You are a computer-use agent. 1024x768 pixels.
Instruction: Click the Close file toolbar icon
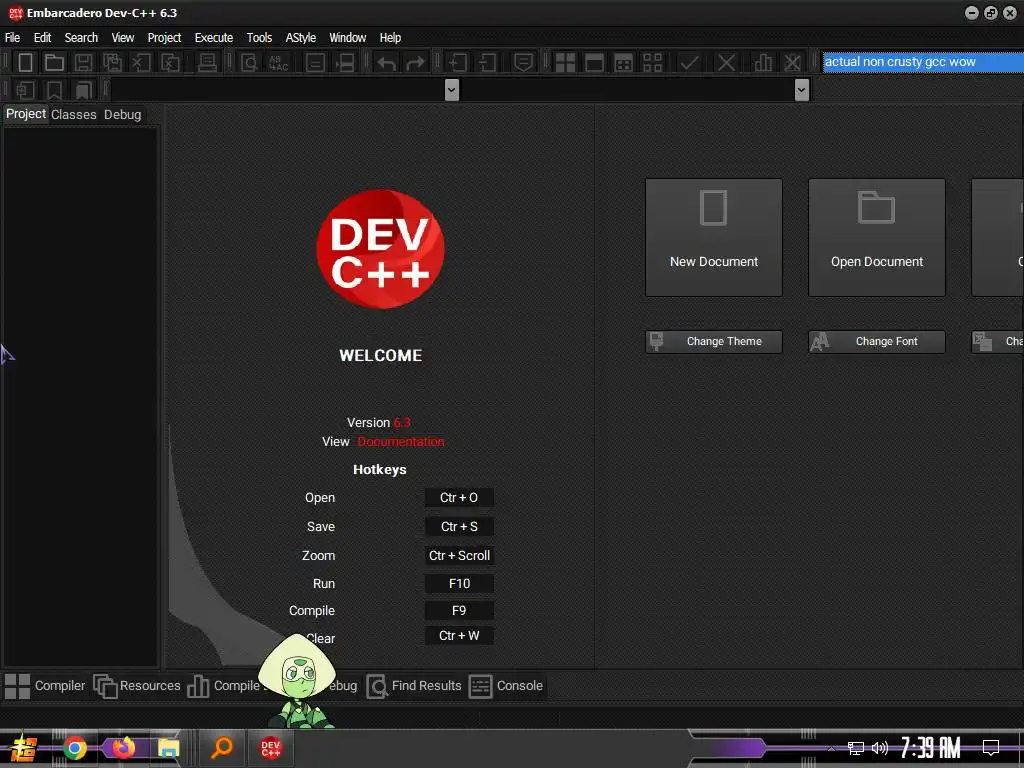[x=141, y=63]
